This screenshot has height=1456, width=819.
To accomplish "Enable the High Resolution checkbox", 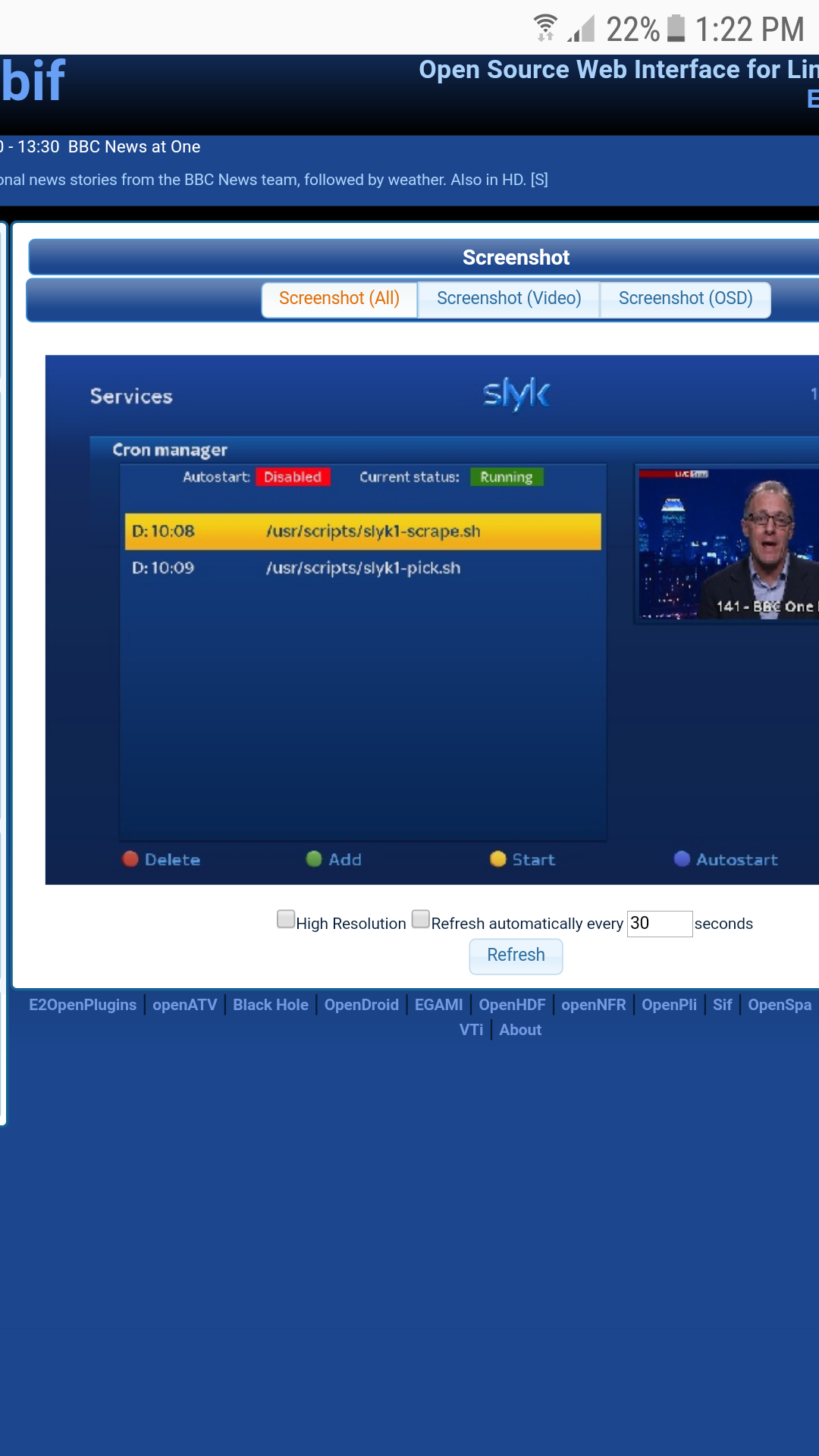I will pos(286,919).
